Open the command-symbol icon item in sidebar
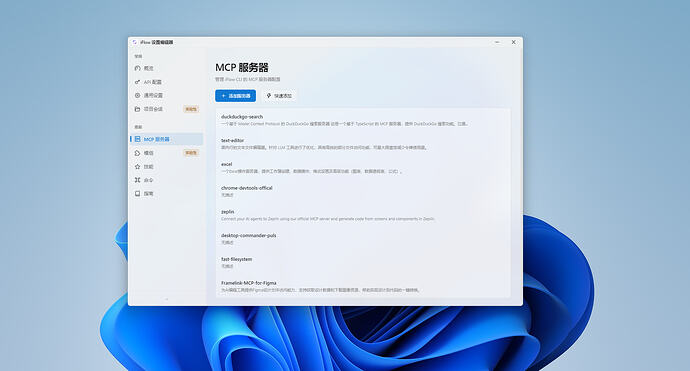The width and height of the screenshot is (690, 371). (137, 180)
